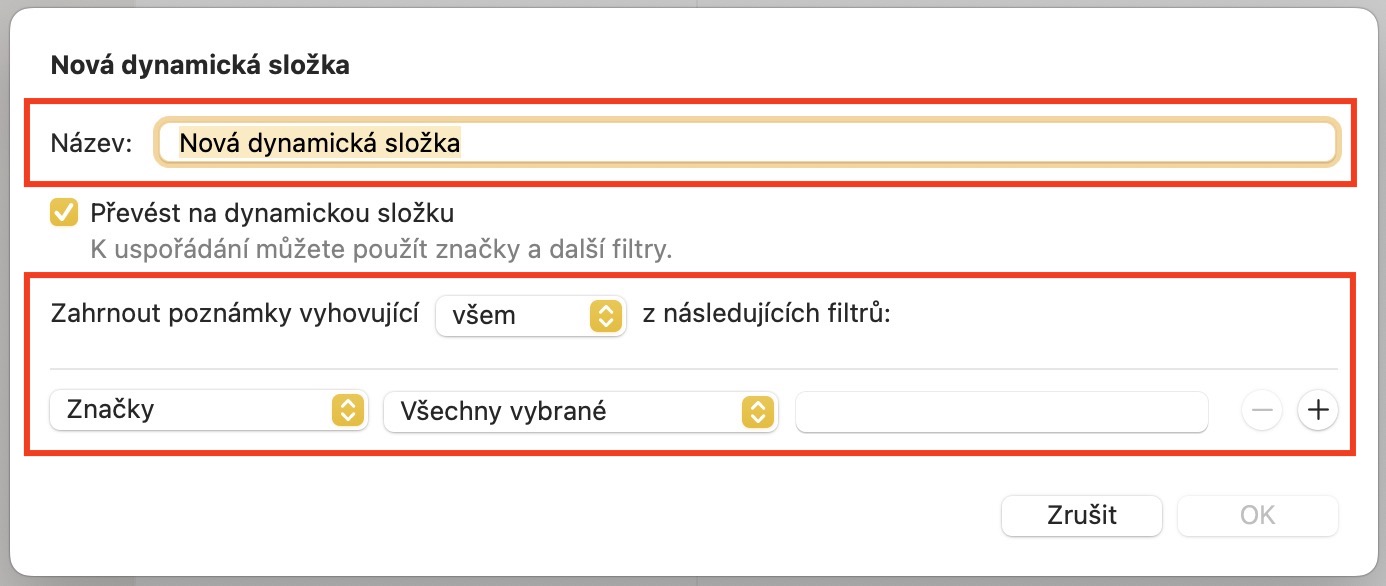Confirm with the "OK" button
1386x586 pixels.
[x=1257, y=515]
